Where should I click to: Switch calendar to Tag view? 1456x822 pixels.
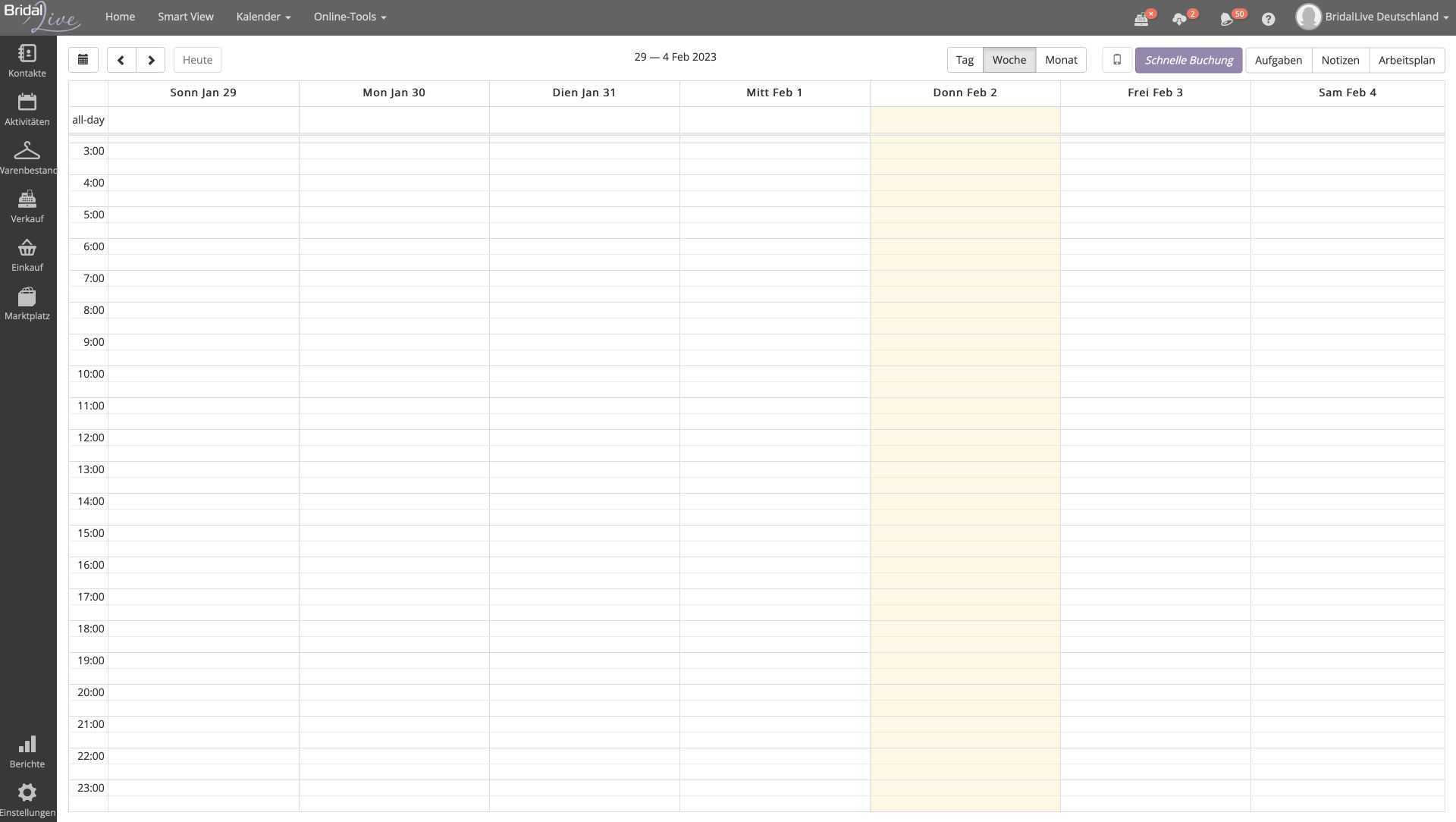(964, 59)
